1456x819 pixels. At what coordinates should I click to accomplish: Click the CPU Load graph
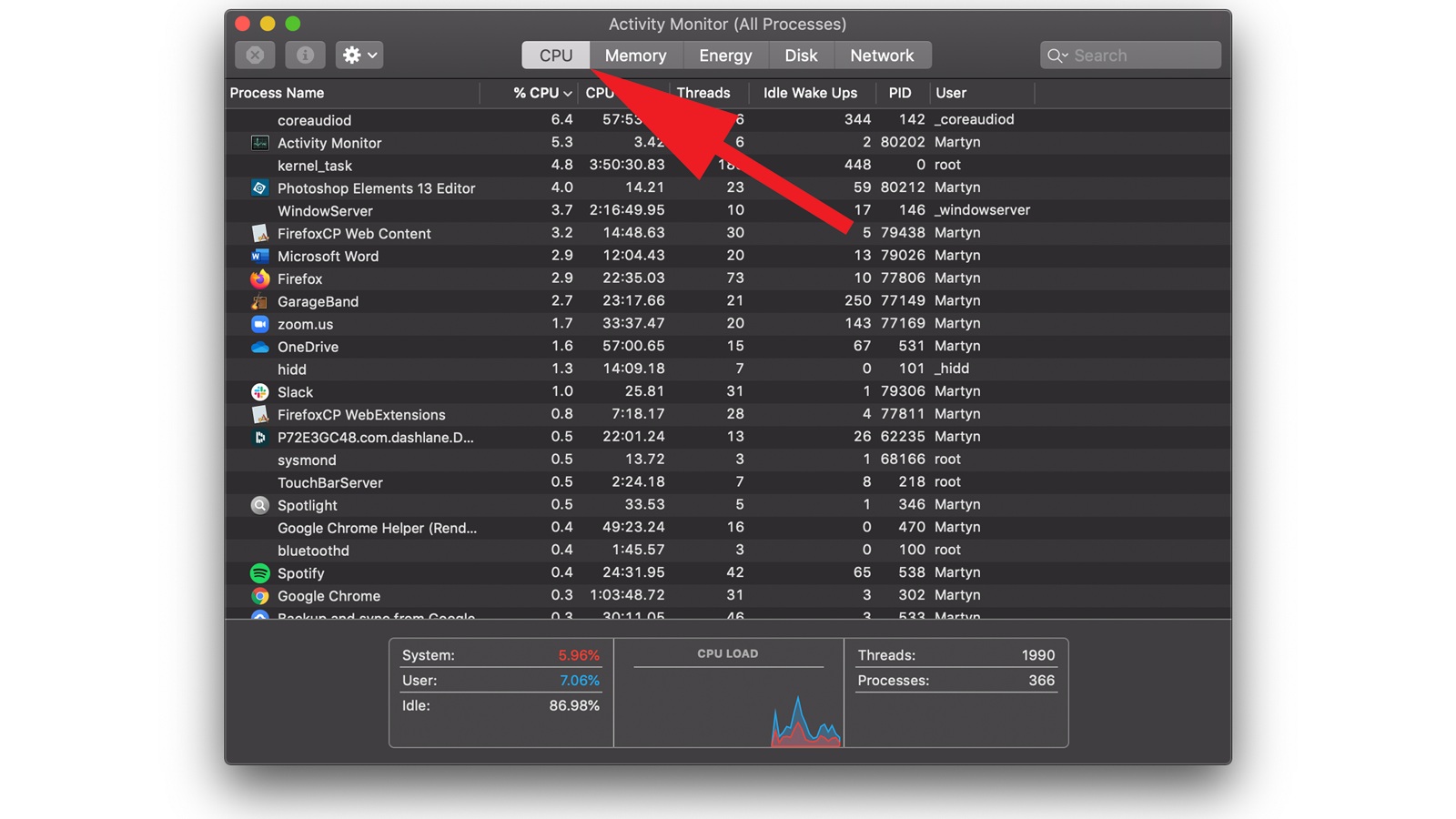728,705
